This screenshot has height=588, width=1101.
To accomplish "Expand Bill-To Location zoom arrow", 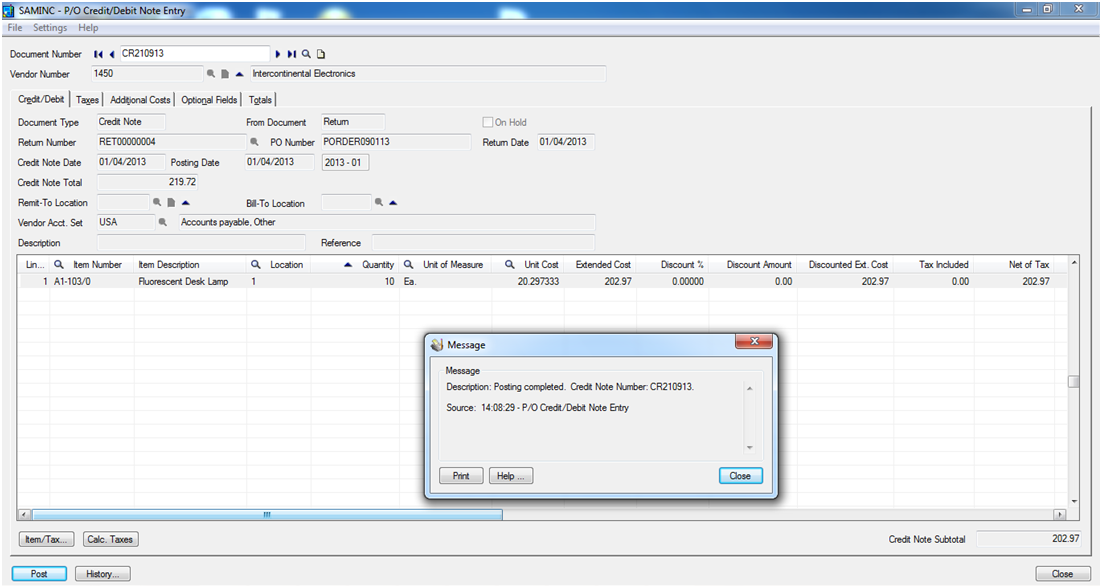I will tap(393, 202).
